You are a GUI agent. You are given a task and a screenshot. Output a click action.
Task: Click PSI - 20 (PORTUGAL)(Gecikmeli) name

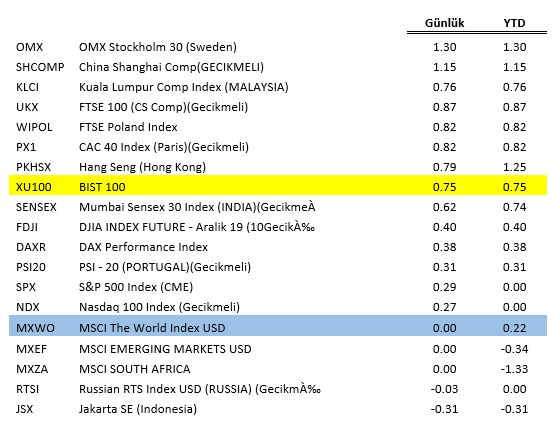pyautogui.click(x=165, y=267)
